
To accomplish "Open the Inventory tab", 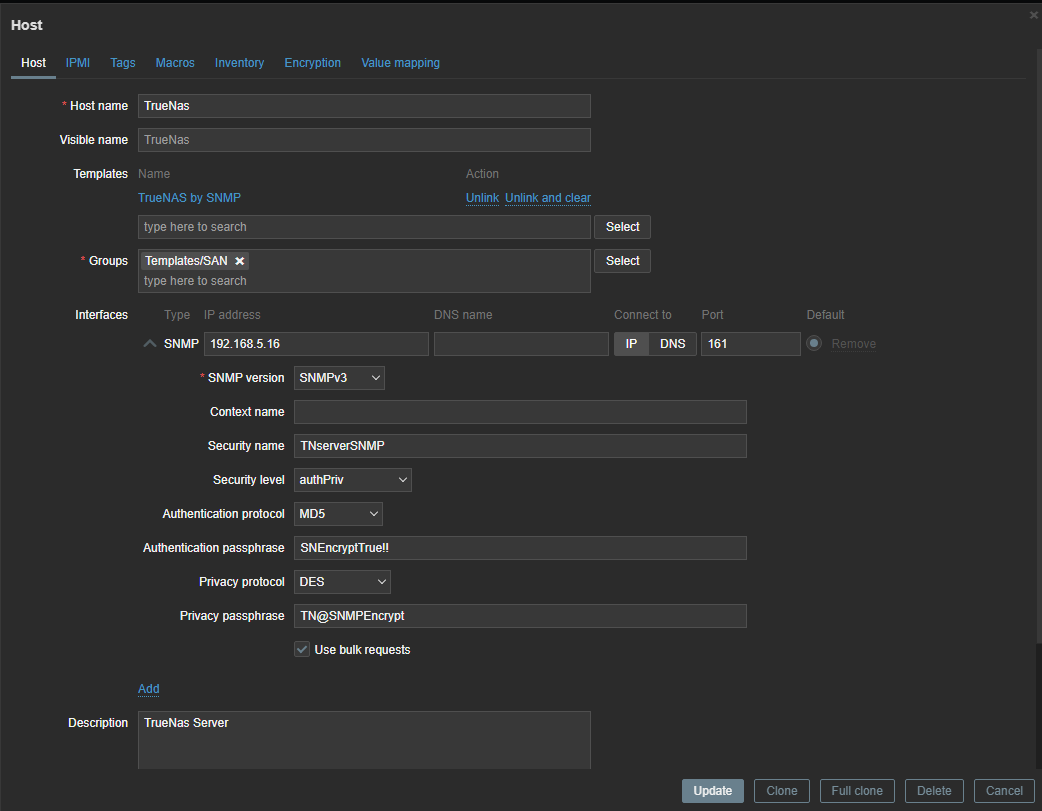I will pyautogui.click(x=239, y=63).
